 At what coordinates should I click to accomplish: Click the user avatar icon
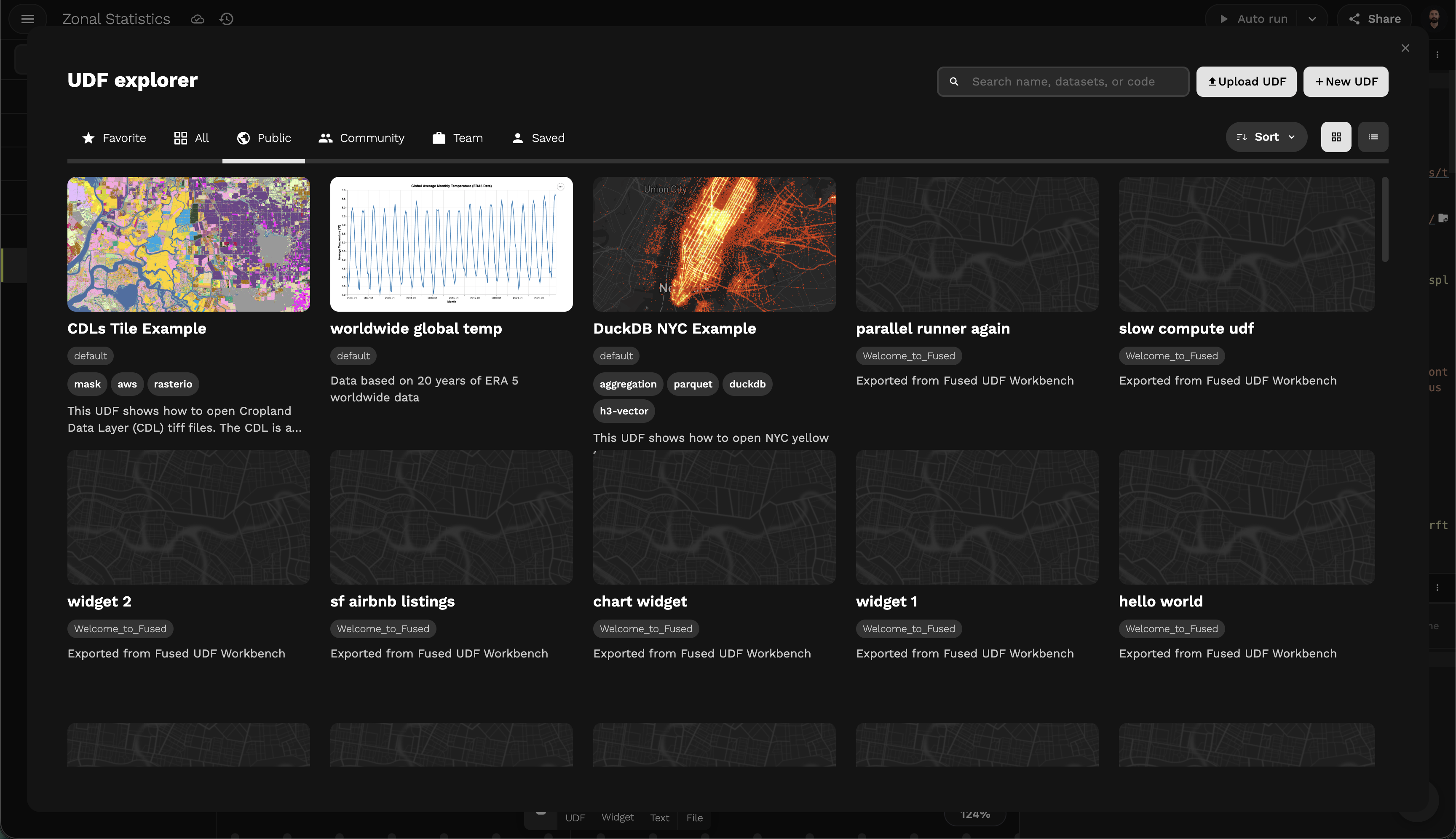point(1435,19)
